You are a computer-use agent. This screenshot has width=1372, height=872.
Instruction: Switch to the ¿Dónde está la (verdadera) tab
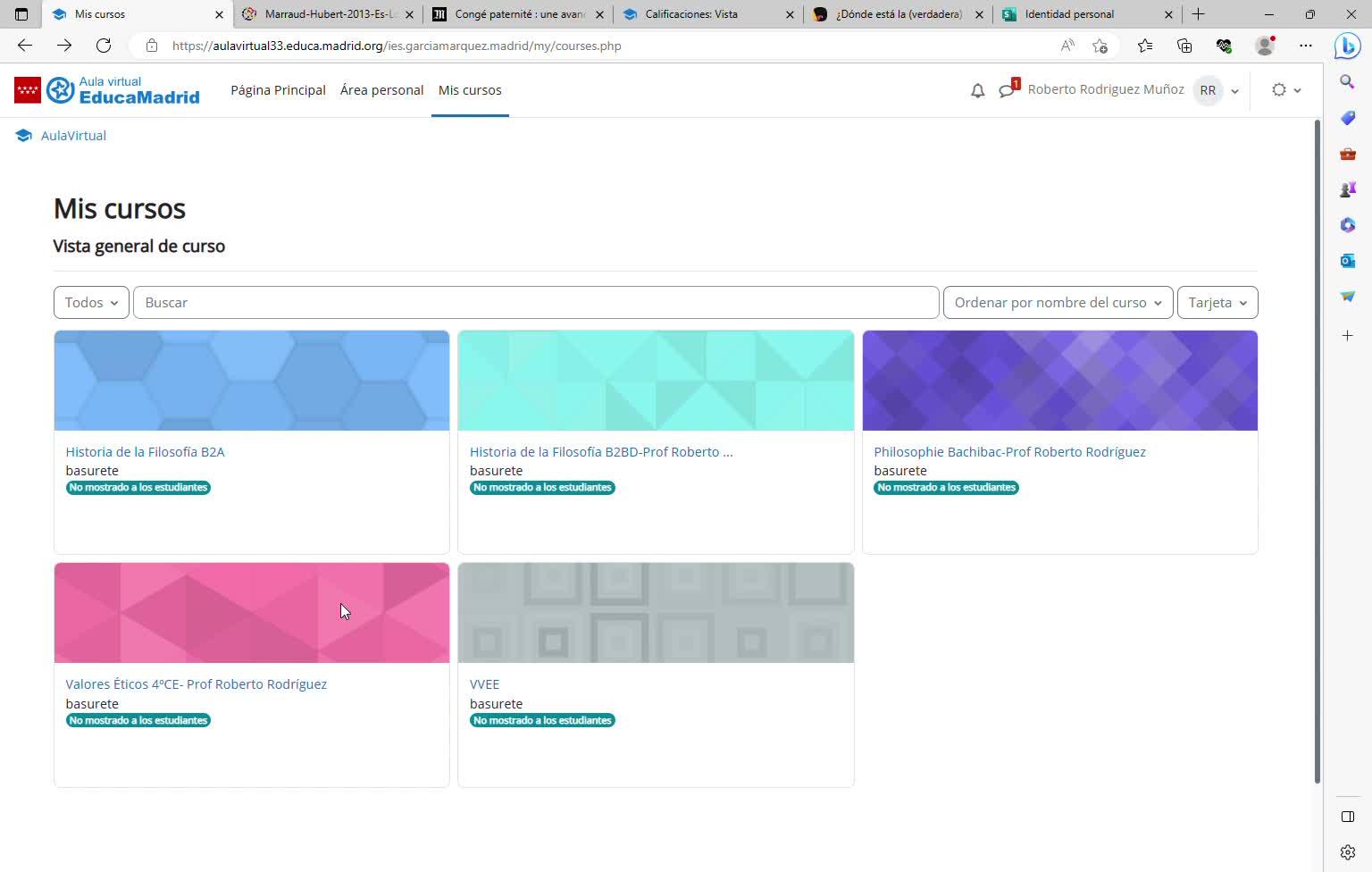[899, 14]
